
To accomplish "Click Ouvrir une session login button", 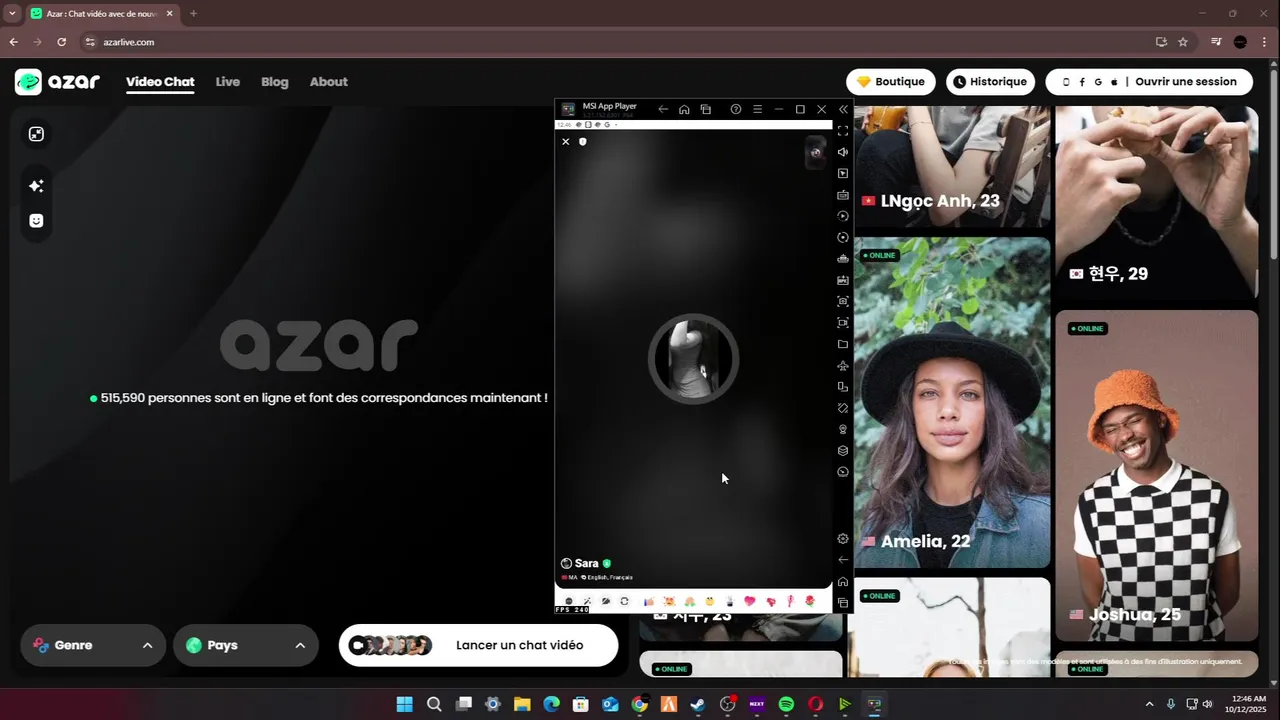I will click(1149, 82).
